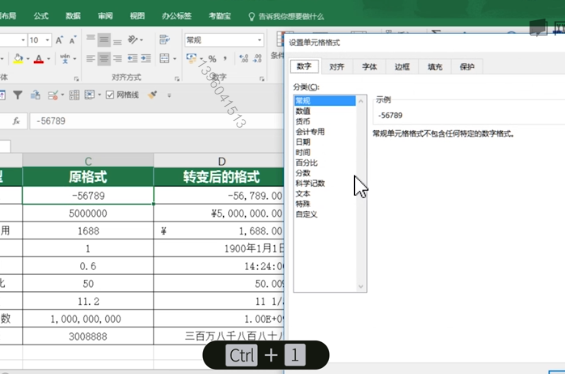Click the format painter brush icon
565x374 pixels.
[152, 95]
